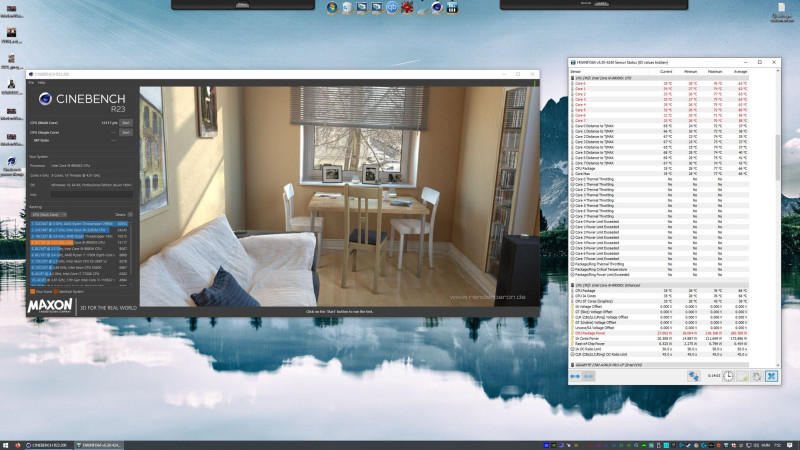Click the Windows Start button

pos(6,445)
